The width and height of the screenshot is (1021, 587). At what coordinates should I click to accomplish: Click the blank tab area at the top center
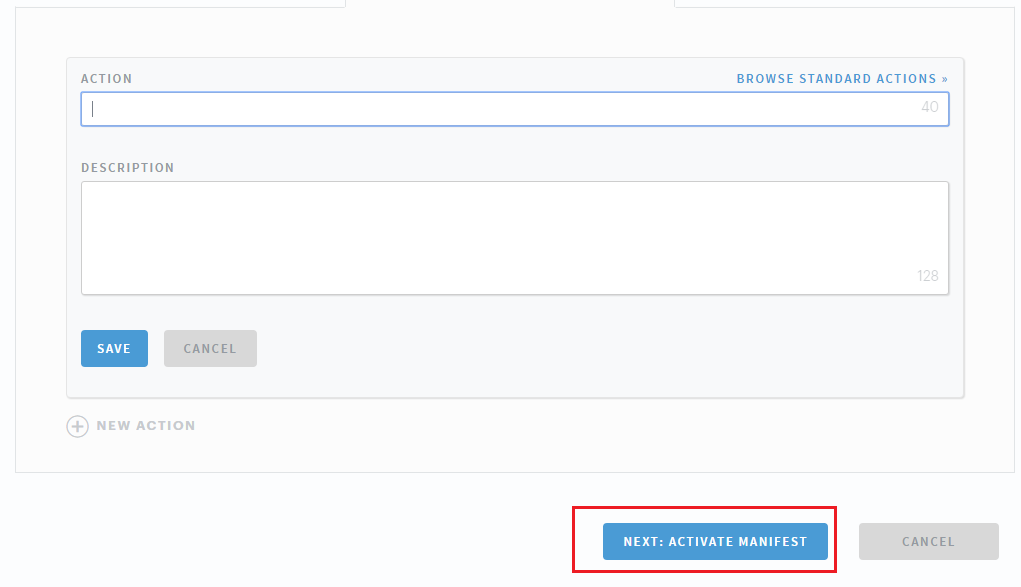click(510, 4)
